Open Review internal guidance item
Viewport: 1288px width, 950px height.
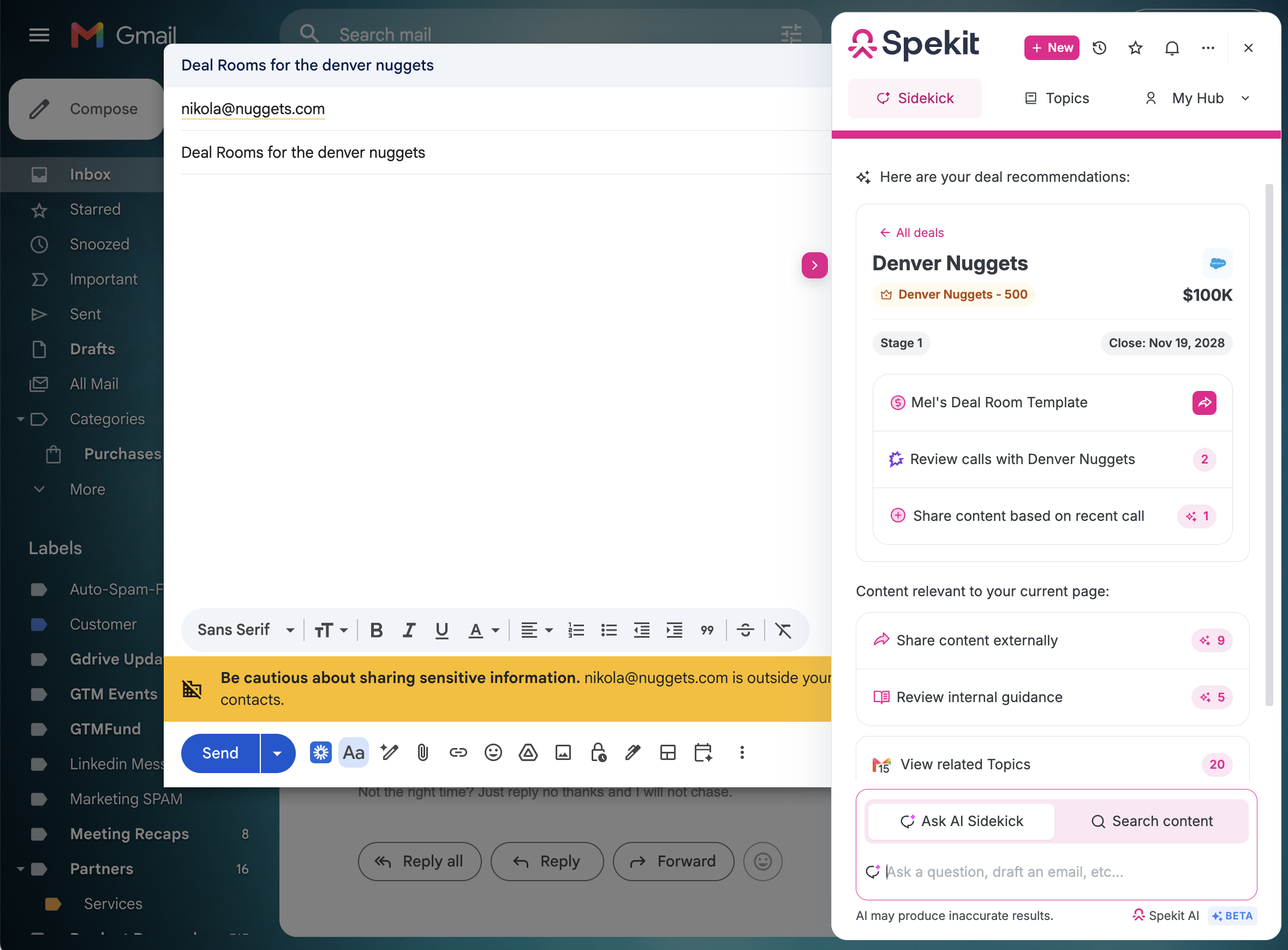click(1052, 697)
